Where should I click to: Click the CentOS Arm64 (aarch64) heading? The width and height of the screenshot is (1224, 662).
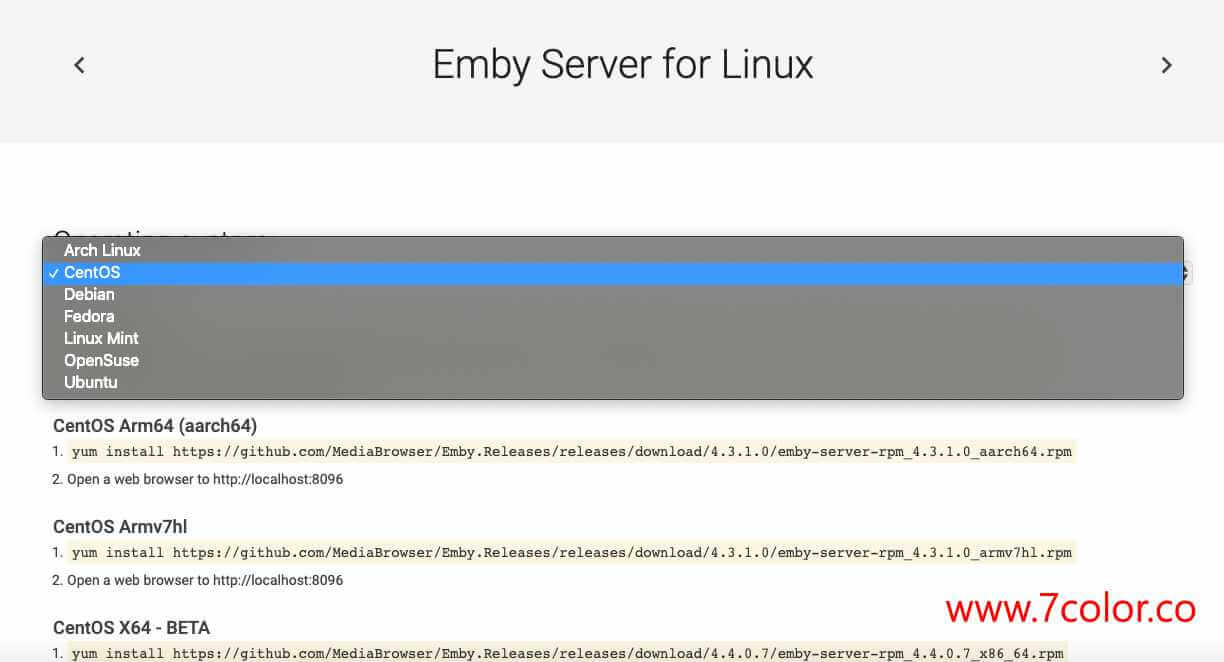pyautogui.click(x=155, y=426)
